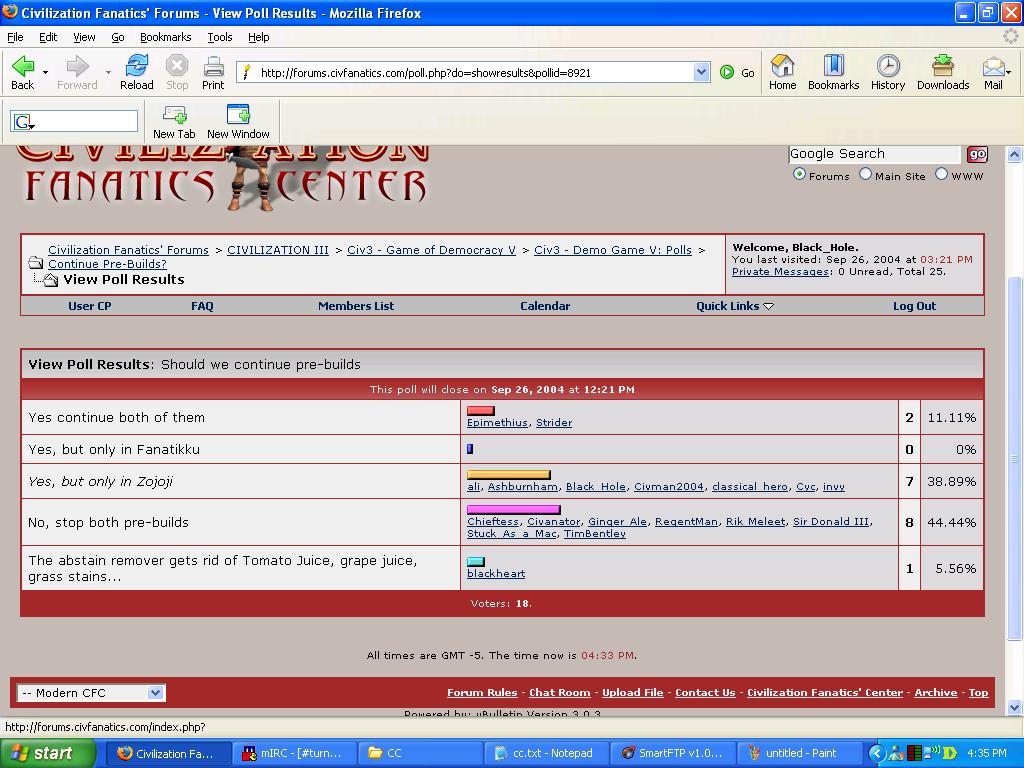The width and height of the screenshot is (1024, 768).
Task: Open the Tools menu
Action: pos(219,37)
